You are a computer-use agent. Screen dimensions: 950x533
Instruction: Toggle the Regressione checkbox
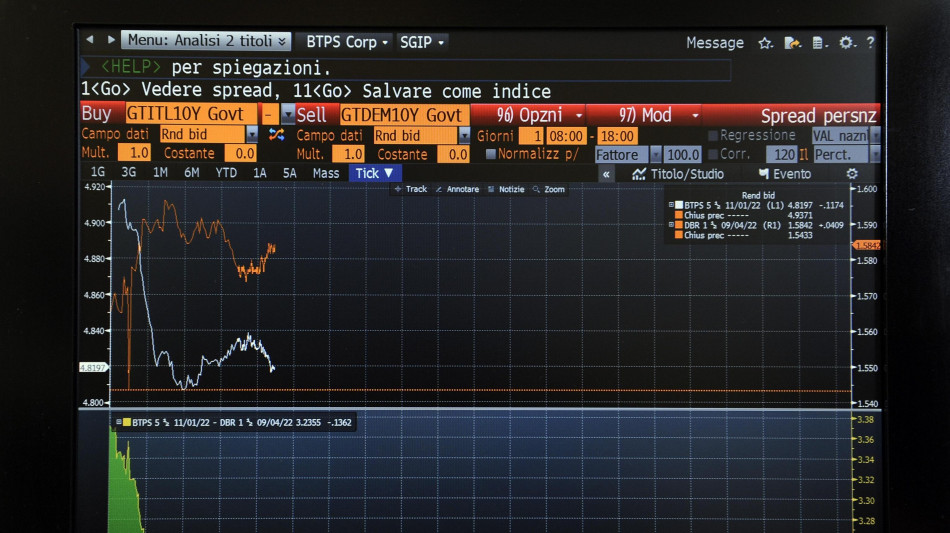[x=713, y=135]
